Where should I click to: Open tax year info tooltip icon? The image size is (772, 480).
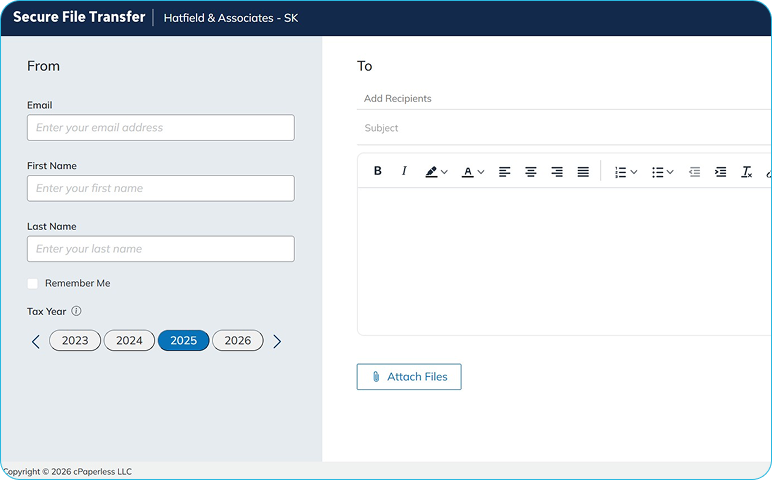(77, 311)
